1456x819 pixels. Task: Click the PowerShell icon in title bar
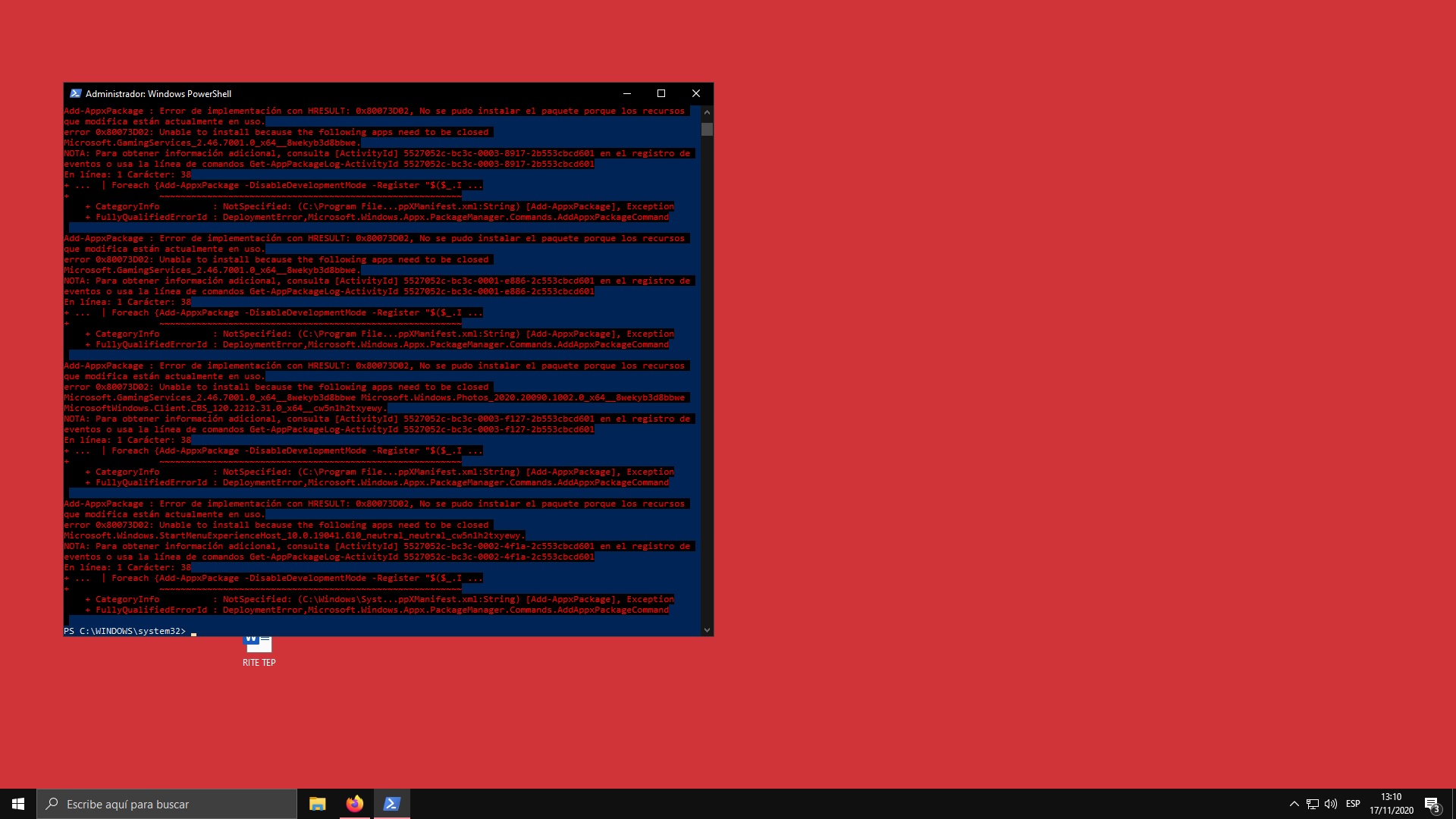75,93
